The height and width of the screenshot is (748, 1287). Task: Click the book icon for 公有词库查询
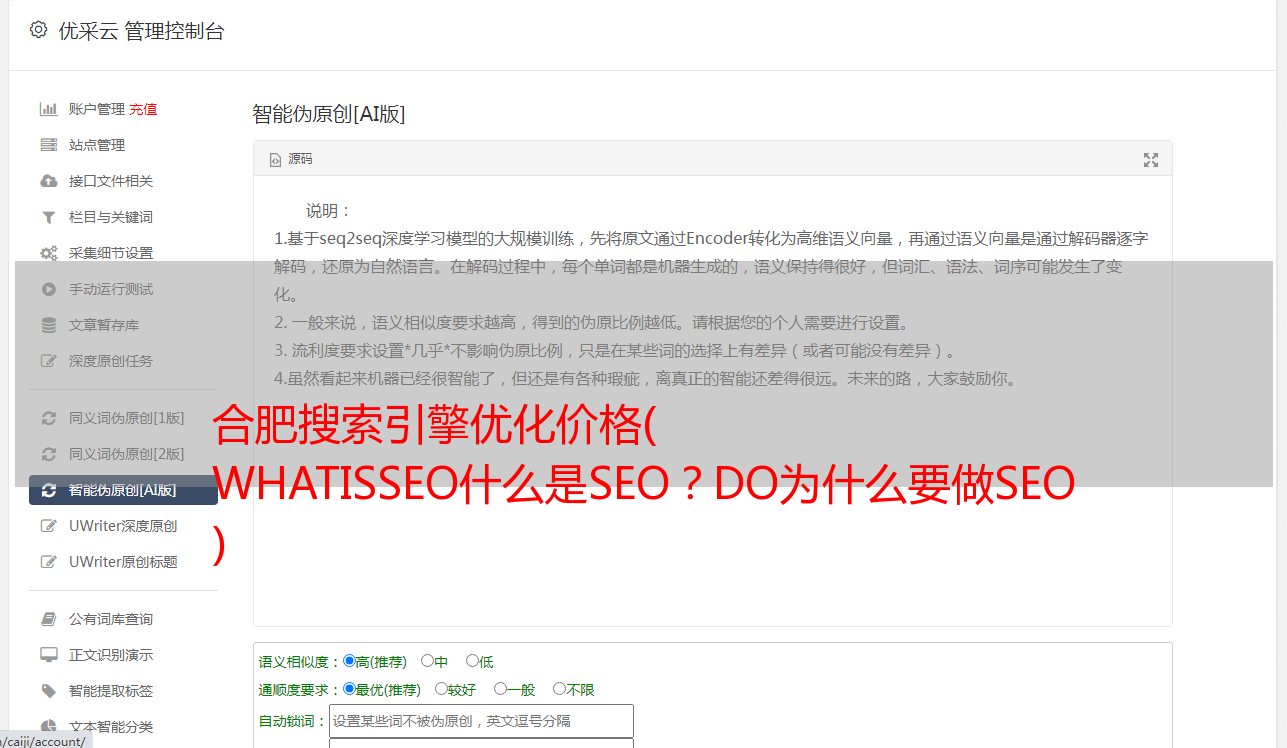tap(48, 619)
